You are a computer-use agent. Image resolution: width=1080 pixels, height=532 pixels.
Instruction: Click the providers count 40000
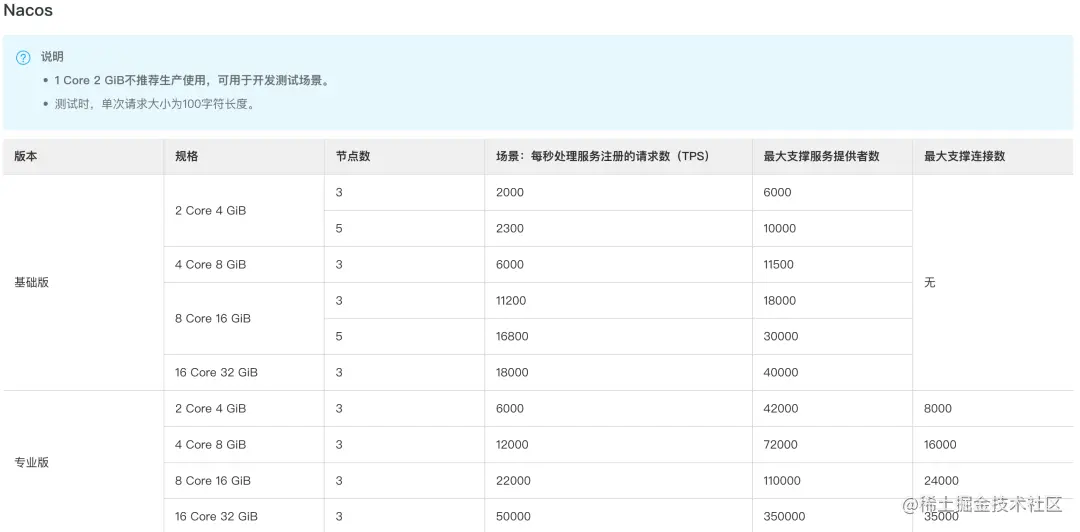coord(781,373)
